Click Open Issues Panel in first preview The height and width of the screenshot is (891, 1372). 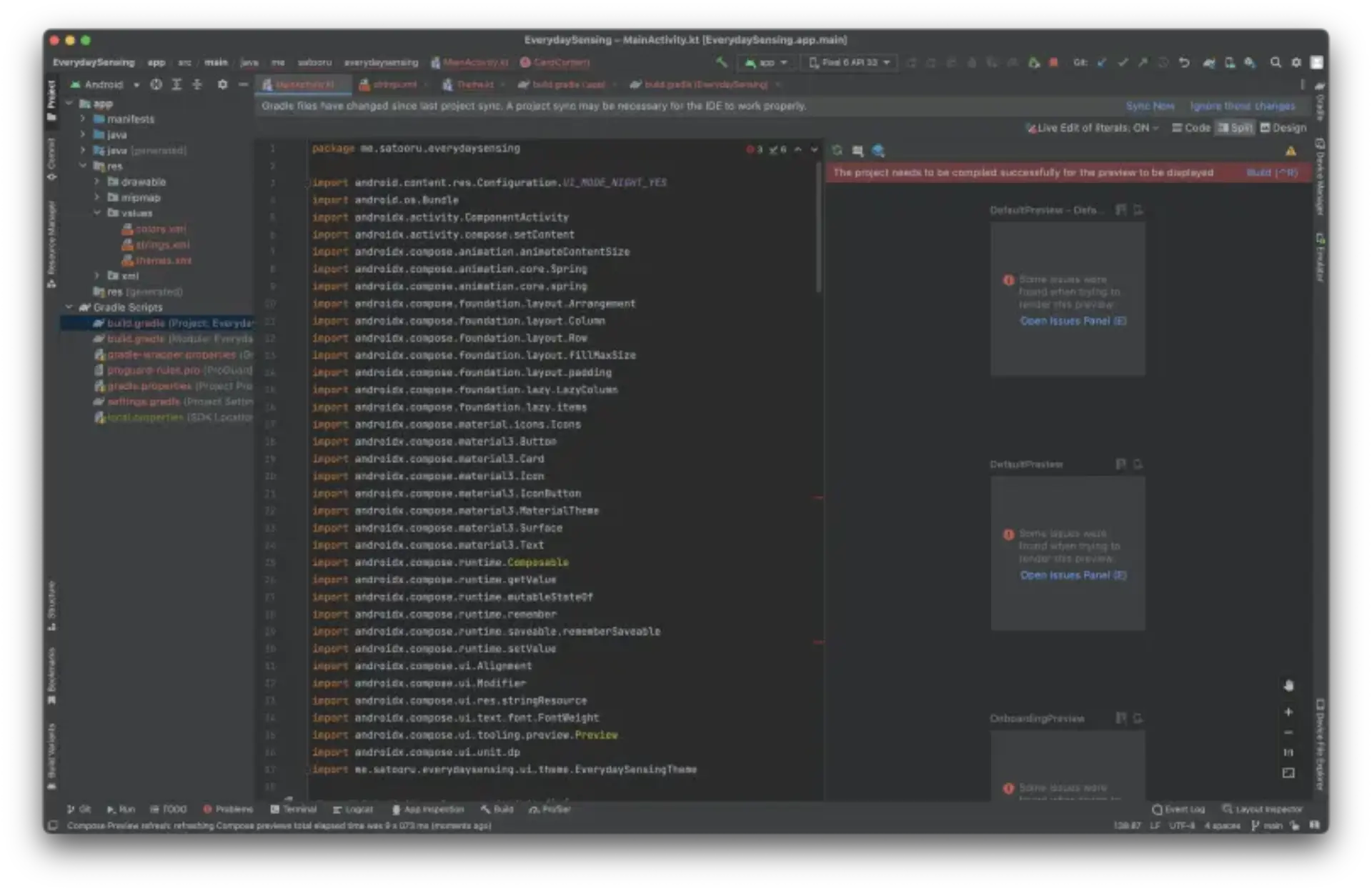1073,322
